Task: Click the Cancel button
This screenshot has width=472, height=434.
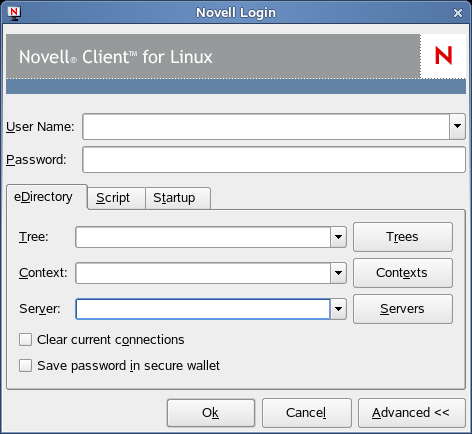Action: (x=307, y=413)
